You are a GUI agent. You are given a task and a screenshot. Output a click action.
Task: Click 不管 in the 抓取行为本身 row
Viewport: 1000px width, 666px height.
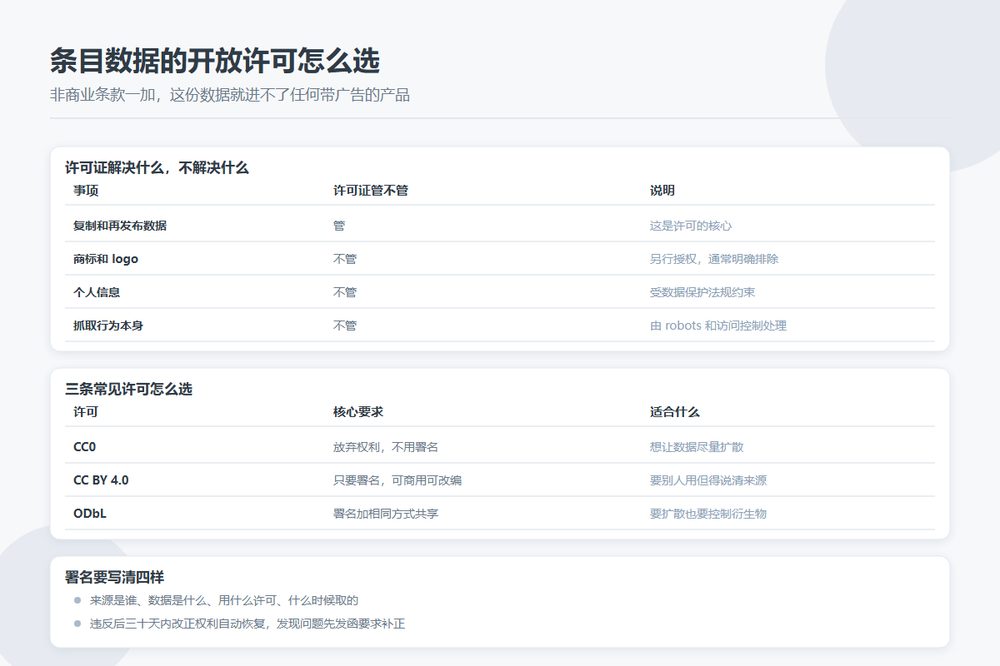point(344,325)
